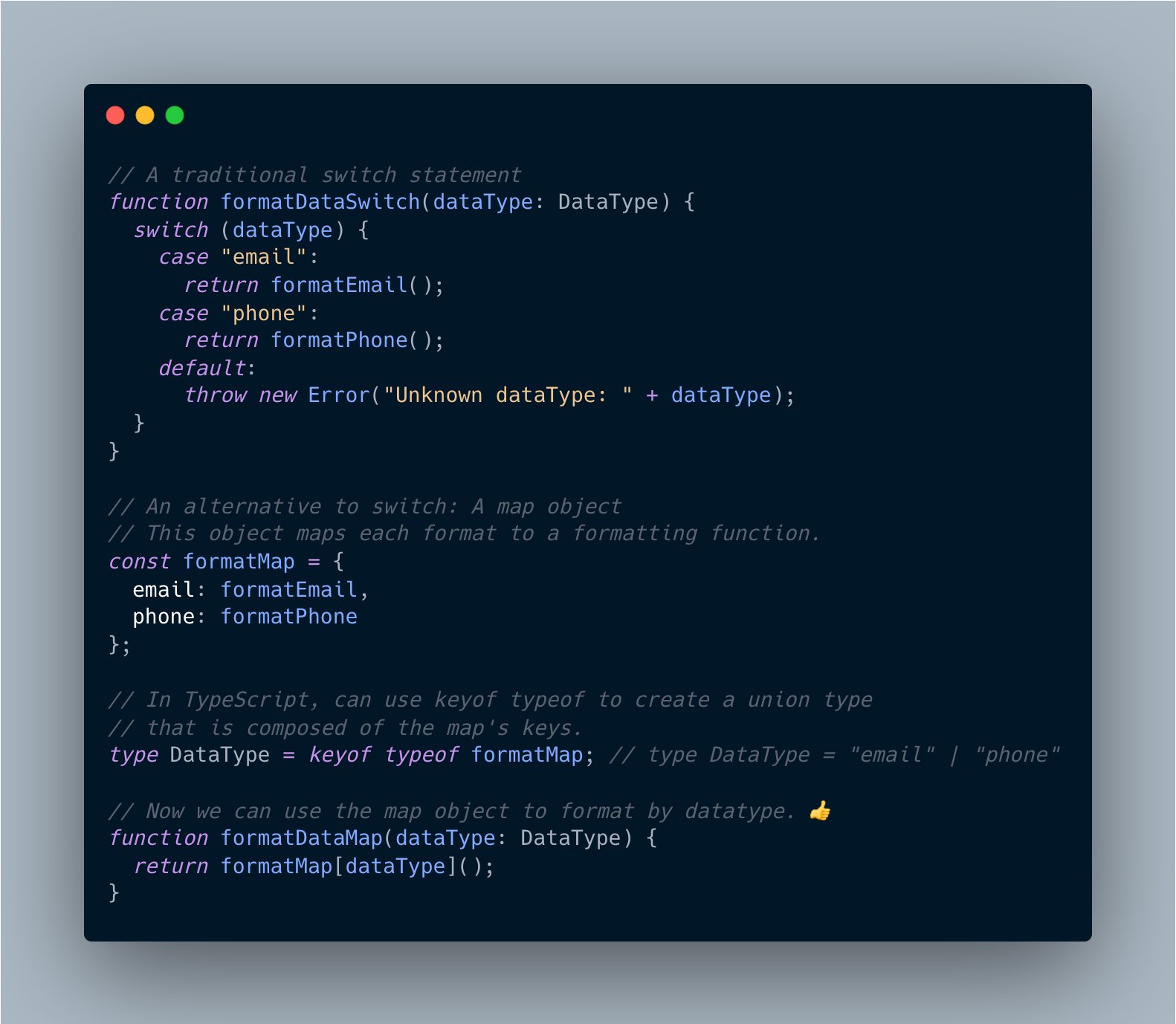Click the formatDataSwitch function name
This screenshot has width=1176, height=1024.
click(x=320, y=202)
